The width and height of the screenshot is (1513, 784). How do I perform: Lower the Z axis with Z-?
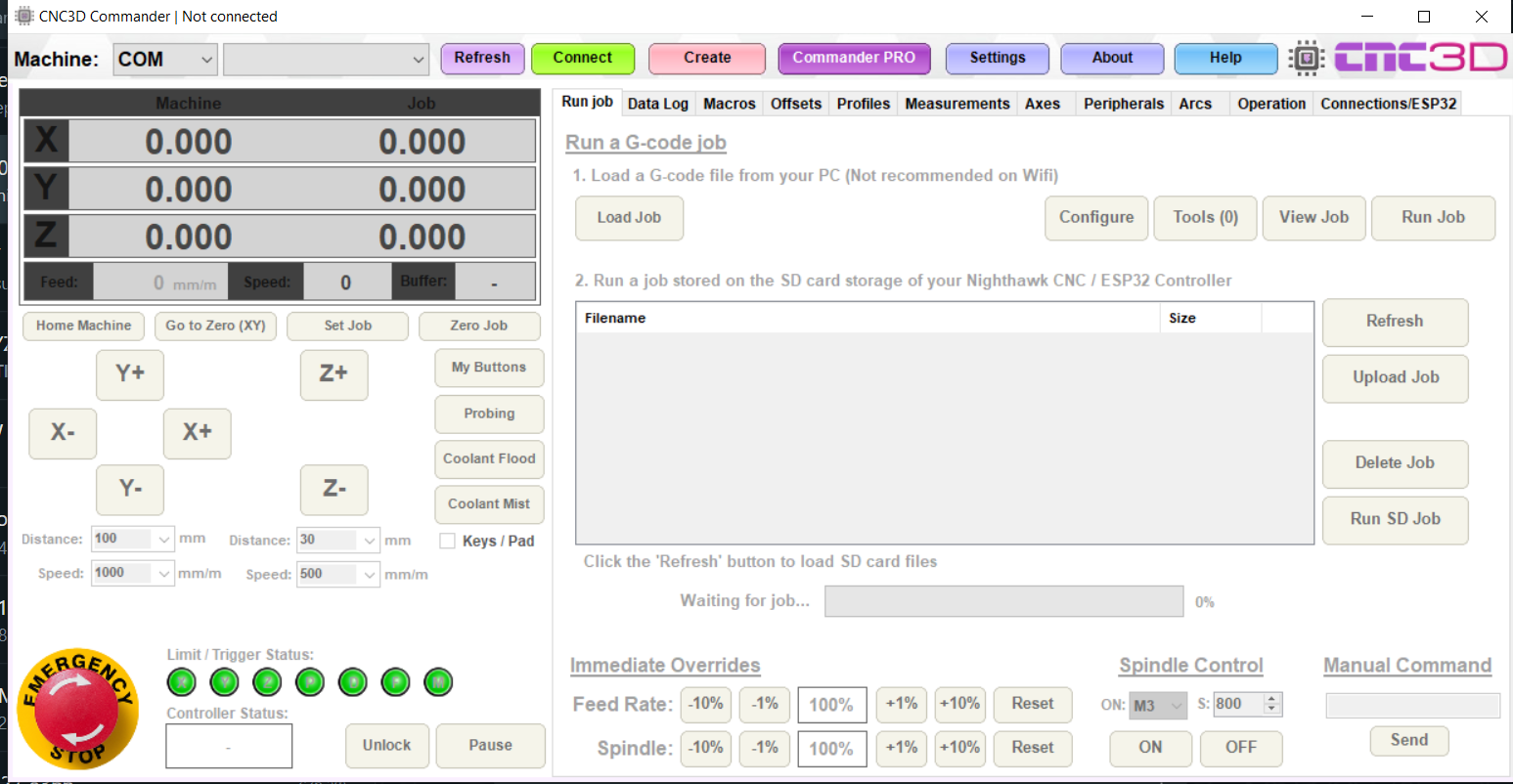334,489
